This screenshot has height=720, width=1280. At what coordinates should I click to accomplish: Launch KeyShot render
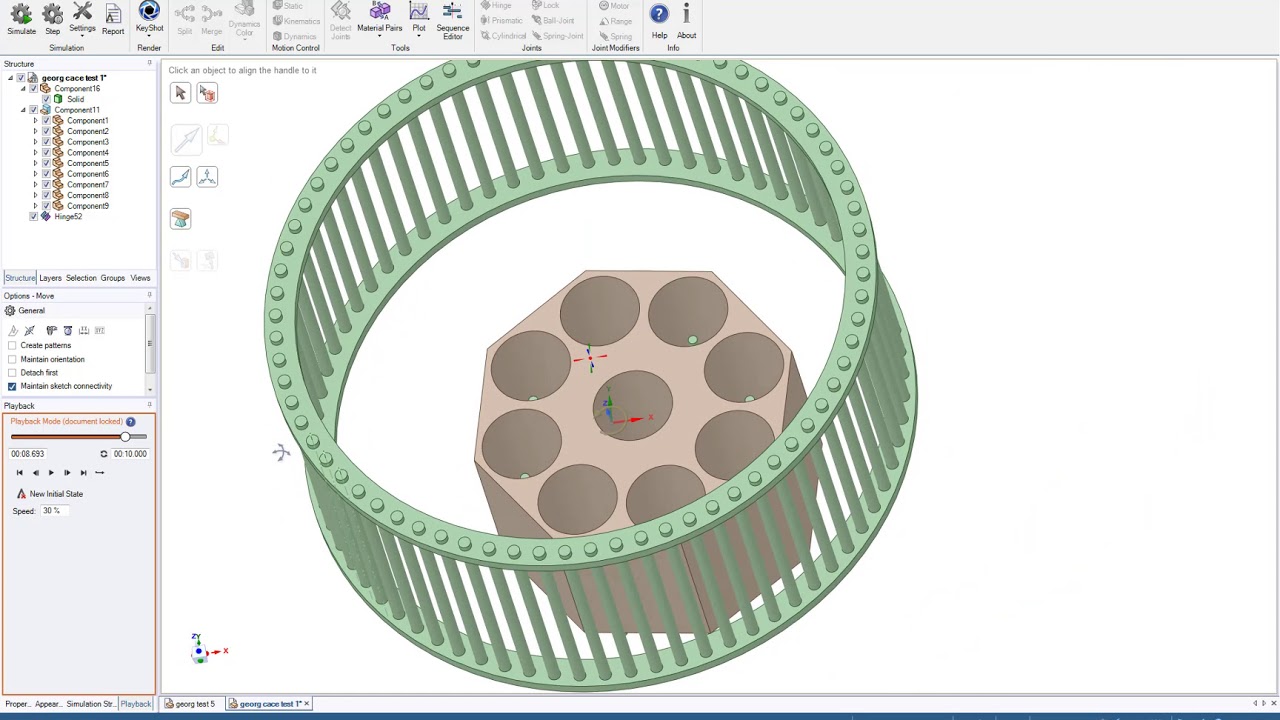[149, 18]
